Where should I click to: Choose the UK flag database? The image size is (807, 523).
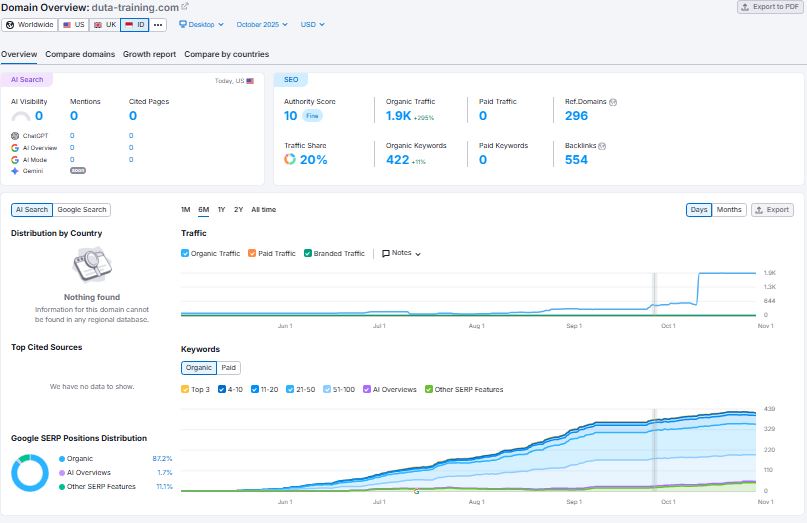pos(105,24)
